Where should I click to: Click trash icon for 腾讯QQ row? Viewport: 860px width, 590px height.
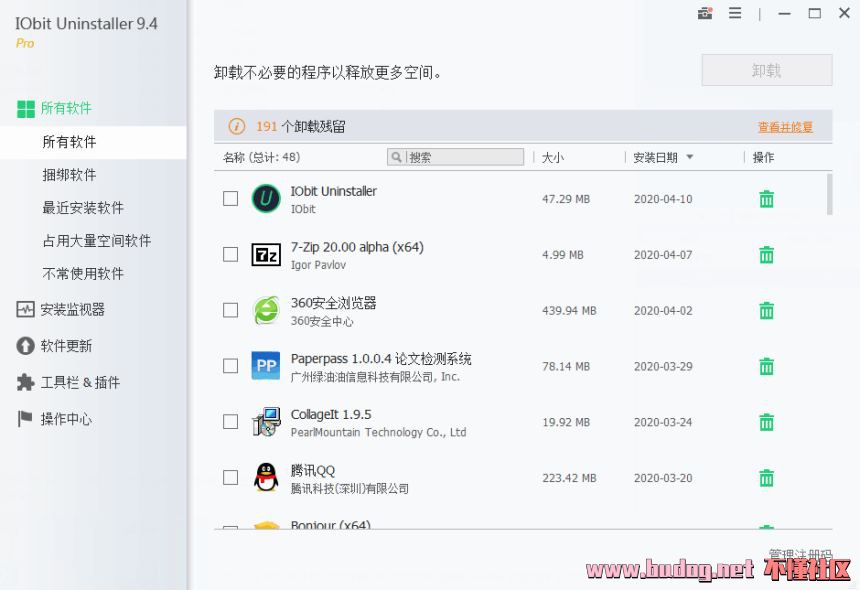click(766, 478)
